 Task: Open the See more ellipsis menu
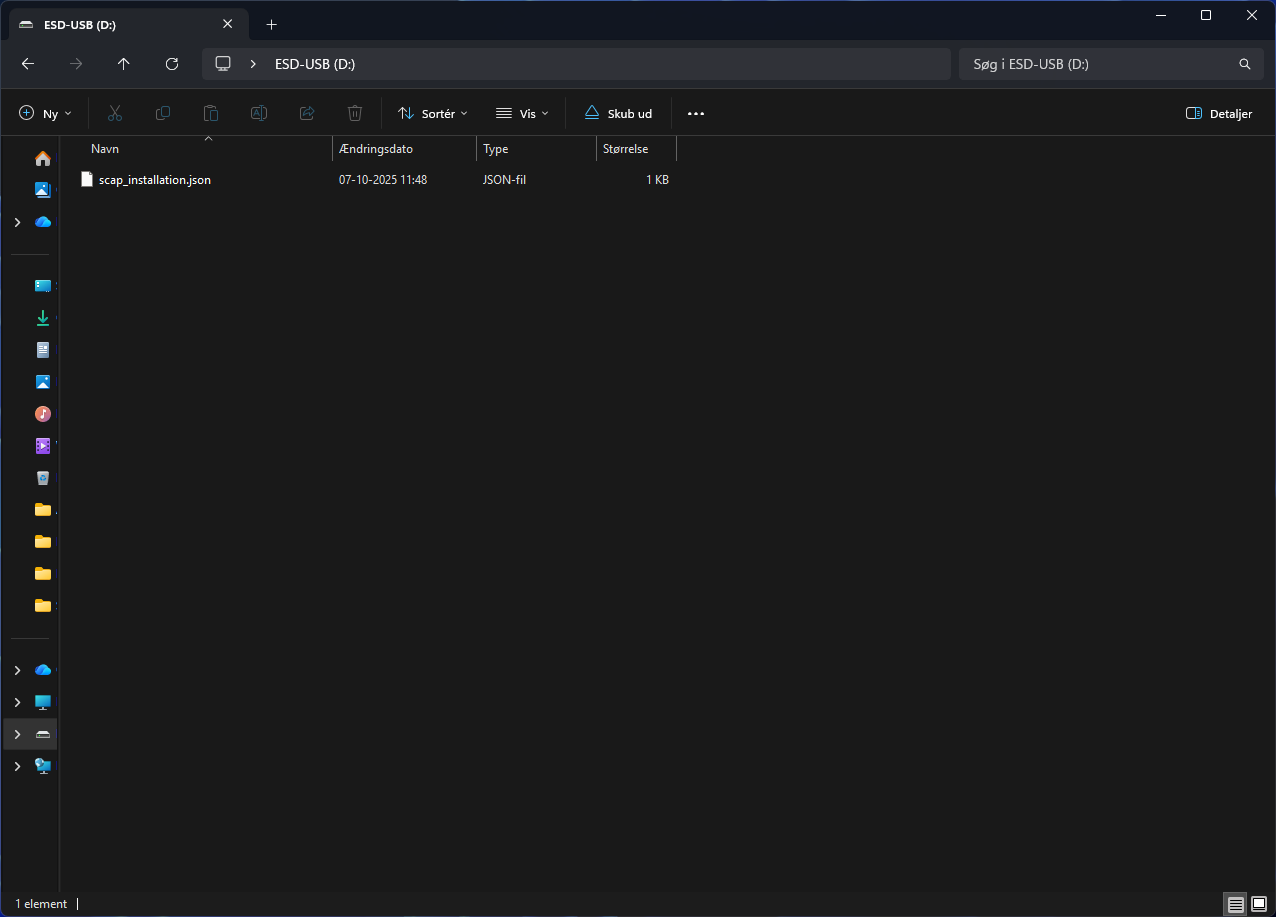pyautogui.click(x=696, y=114)
